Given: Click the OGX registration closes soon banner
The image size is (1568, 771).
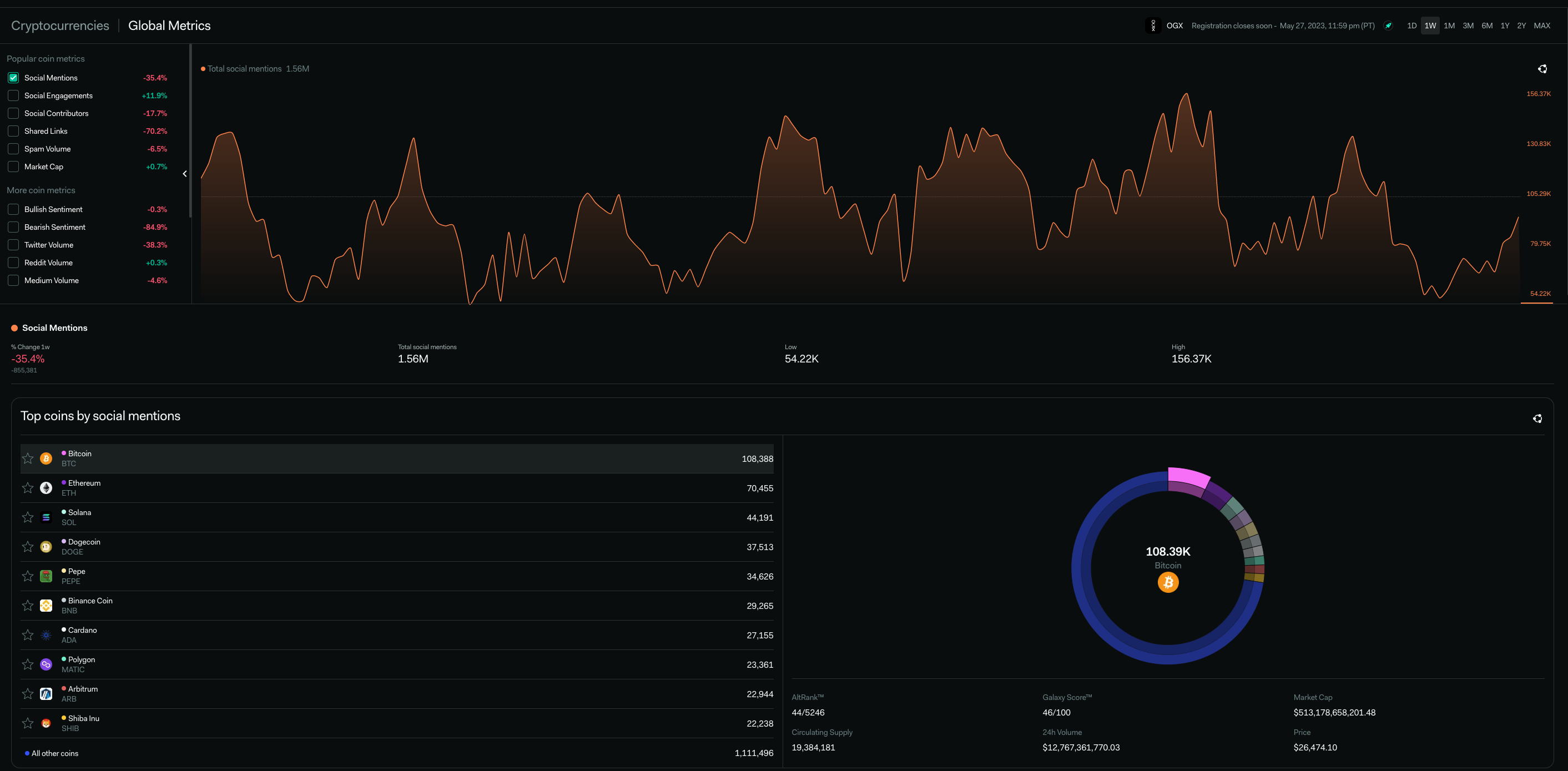Looking at the screenshot, I should 1283,26.
